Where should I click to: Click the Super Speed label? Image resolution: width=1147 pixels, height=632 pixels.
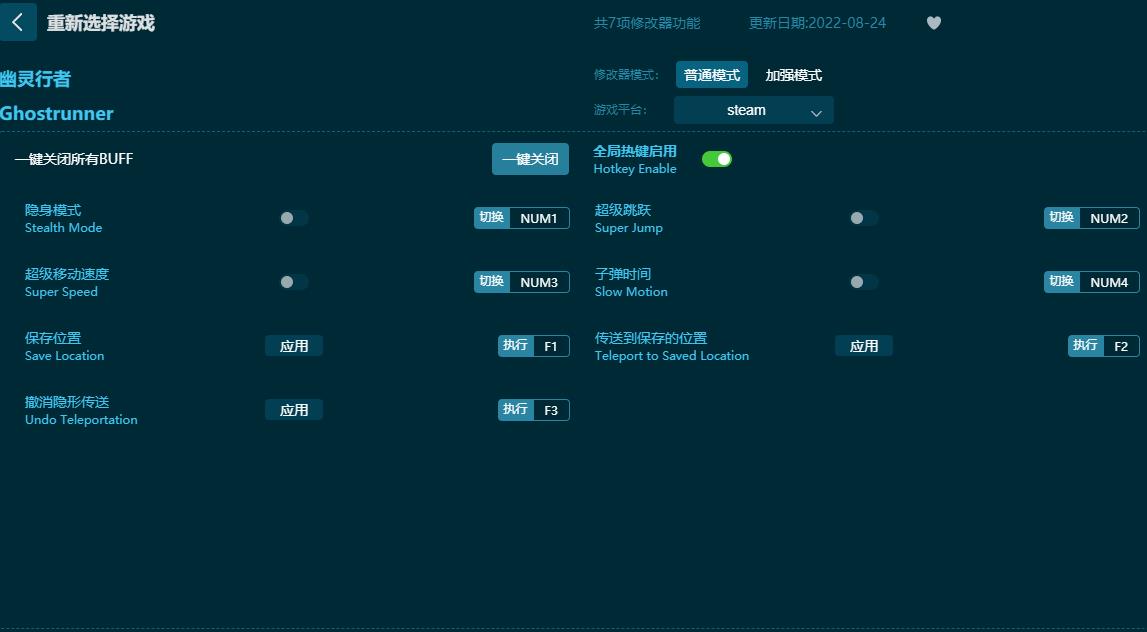click(x=61, y=291)
